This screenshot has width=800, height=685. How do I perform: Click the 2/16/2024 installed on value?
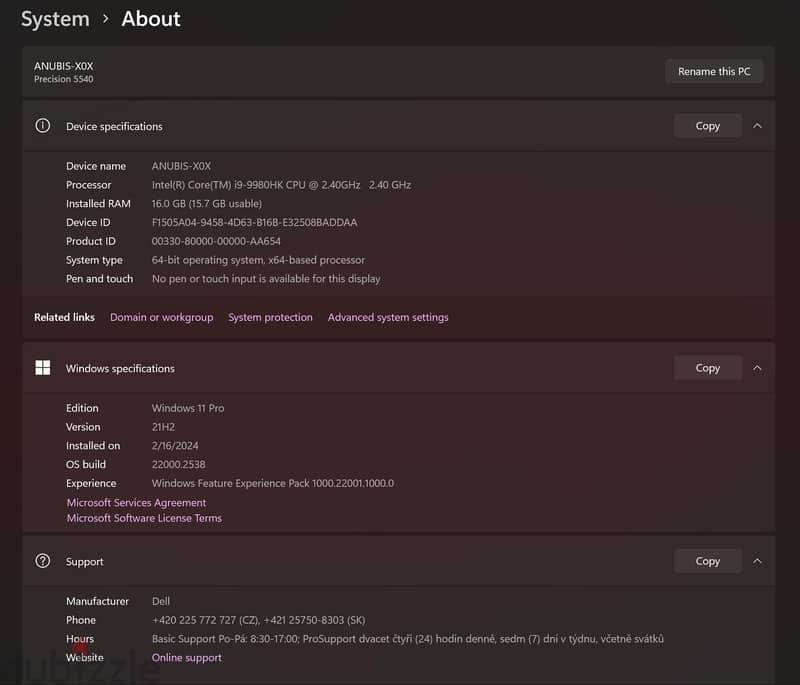[x=175, y=446]
